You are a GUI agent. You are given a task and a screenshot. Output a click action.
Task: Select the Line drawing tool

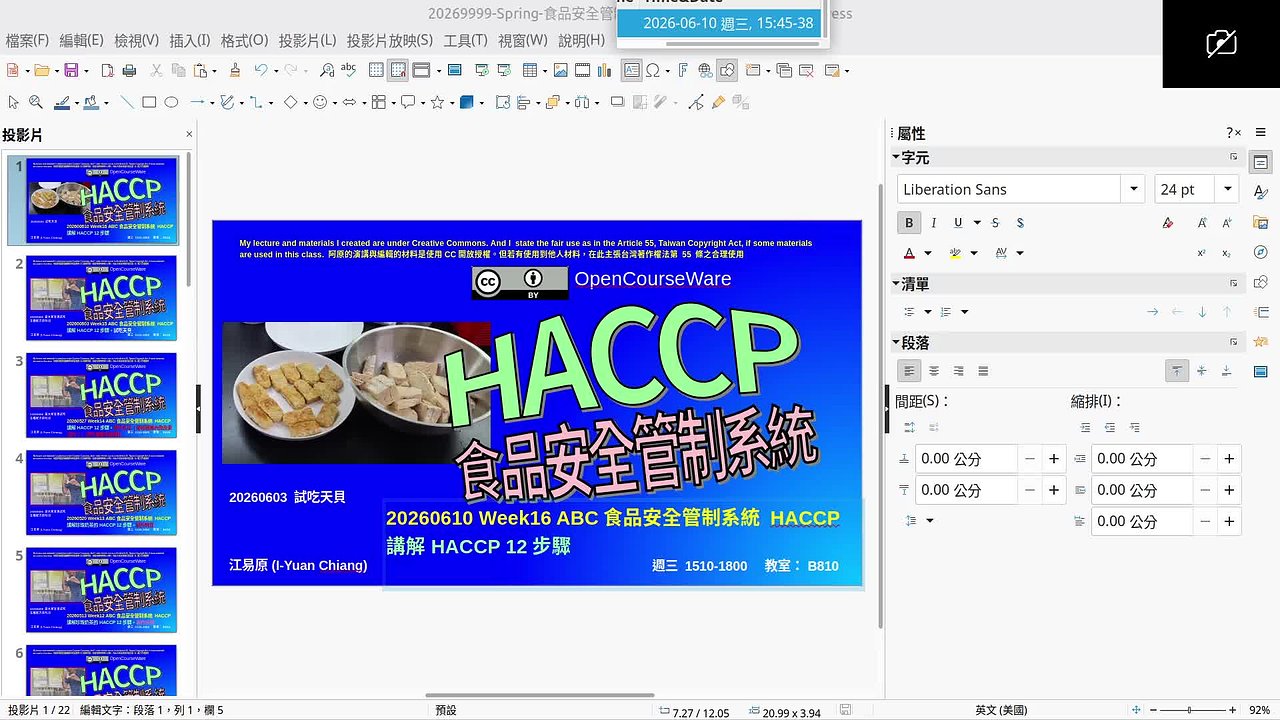pos(127,102)
